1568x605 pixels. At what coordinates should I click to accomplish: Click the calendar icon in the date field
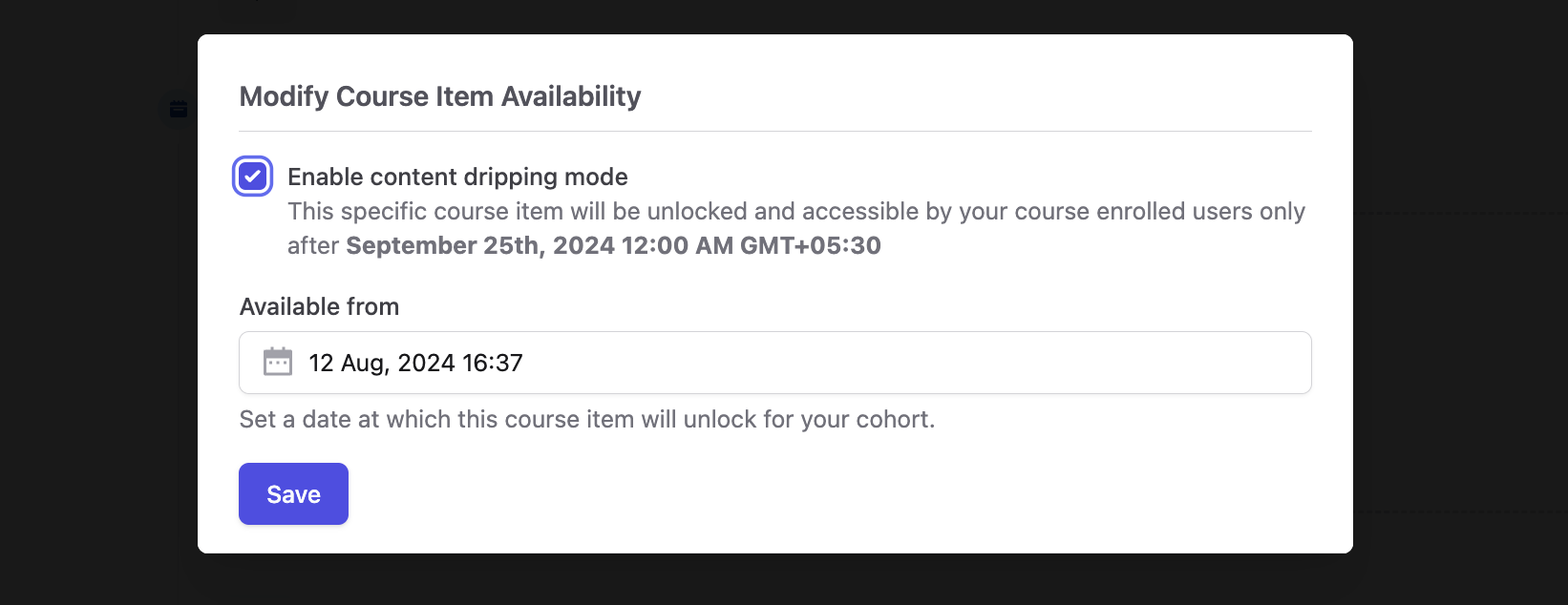(x=278, y=363)
